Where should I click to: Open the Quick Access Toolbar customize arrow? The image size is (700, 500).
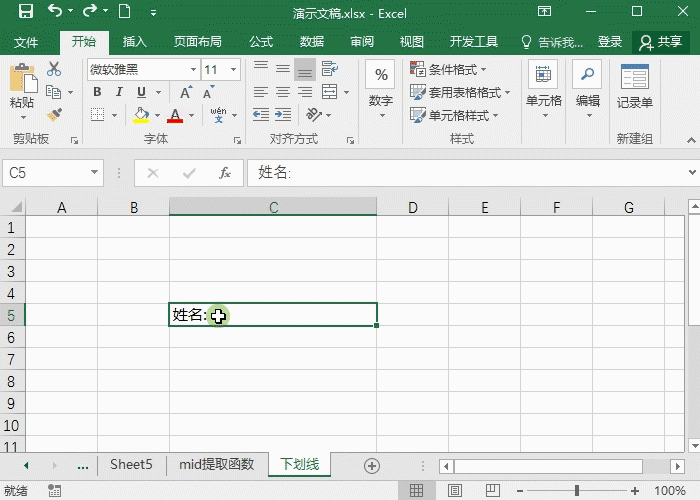pyautogui.click(x=153, y=12)
